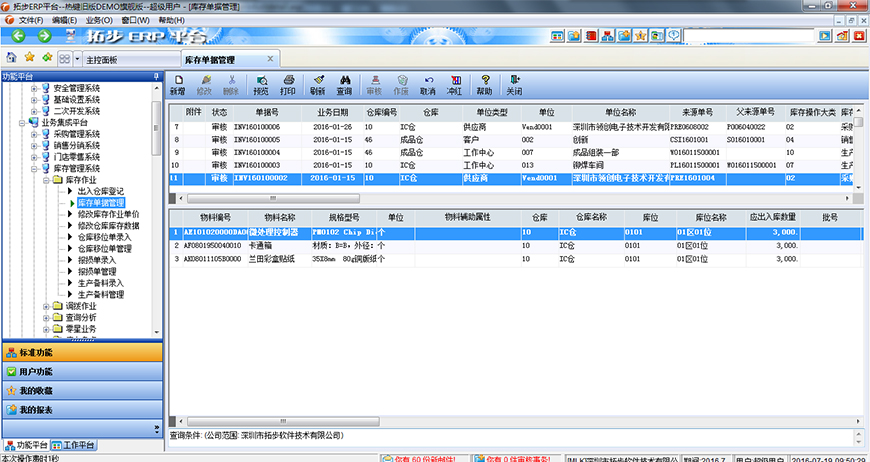
Task: Collapse the 库存管理系统 tree node
Action: click(x=34, y=168)
